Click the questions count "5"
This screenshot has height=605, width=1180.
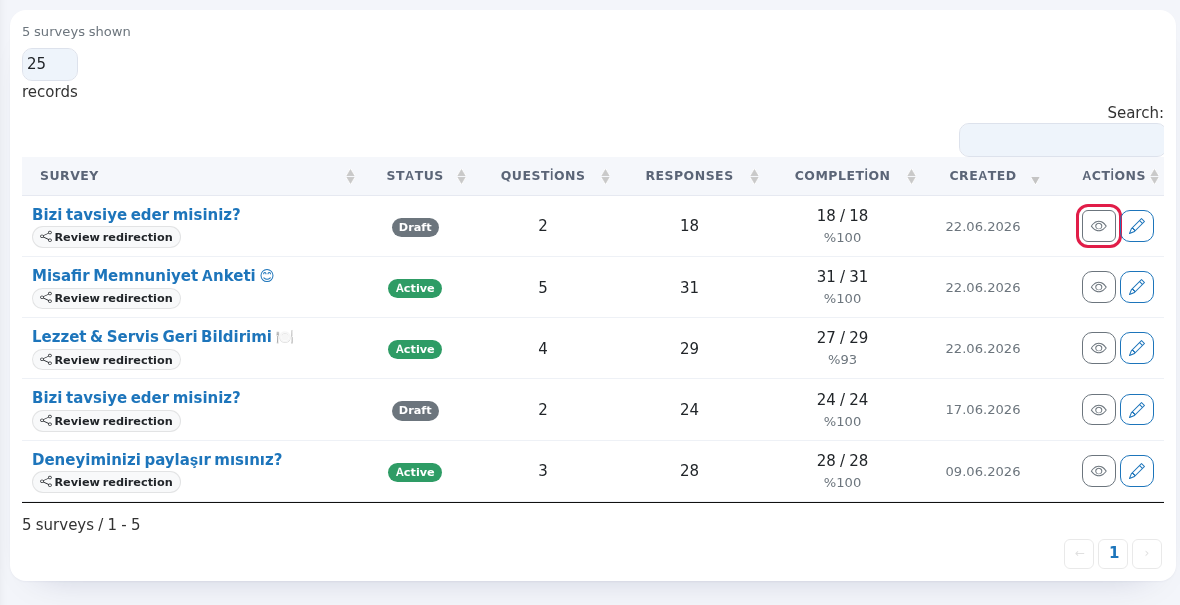tap(543, 287)
